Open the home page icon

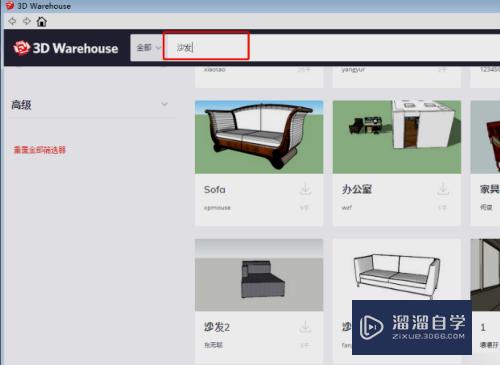point(42,22)
